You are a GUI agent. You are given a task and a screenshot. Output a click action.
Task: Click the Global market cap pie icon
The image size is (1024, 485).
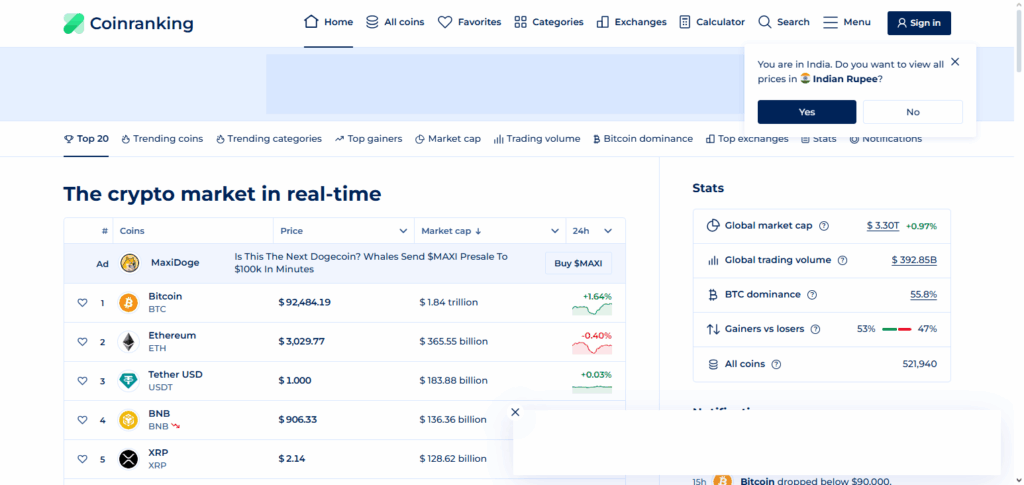712,226
